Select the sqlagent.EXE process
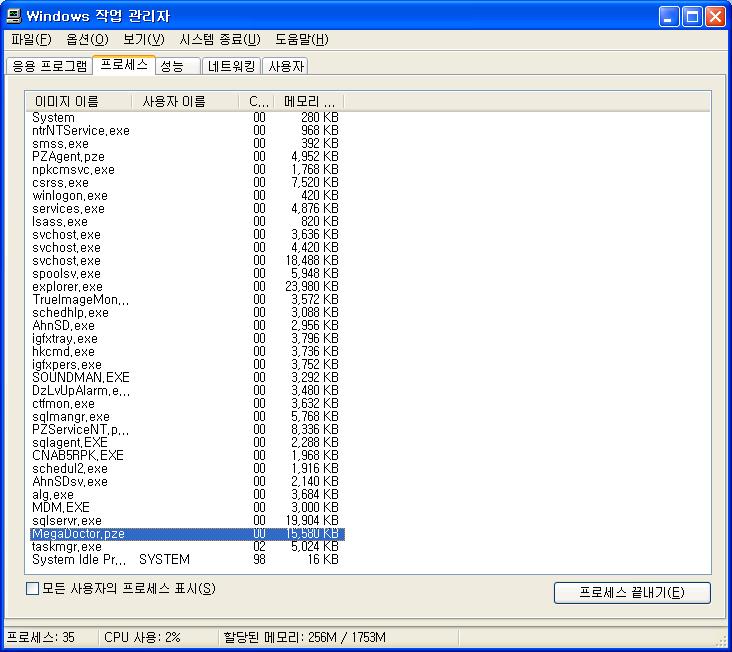732x652 pixels. point(187,442)
